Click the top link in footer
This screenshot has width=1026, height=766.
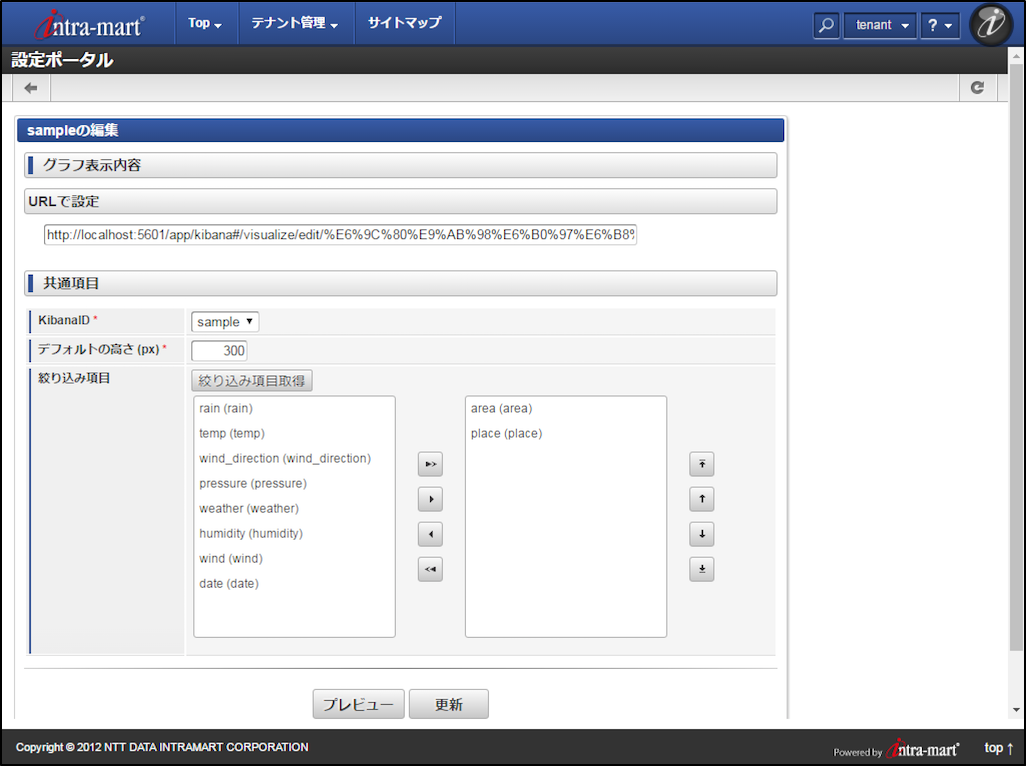[999, 748]
